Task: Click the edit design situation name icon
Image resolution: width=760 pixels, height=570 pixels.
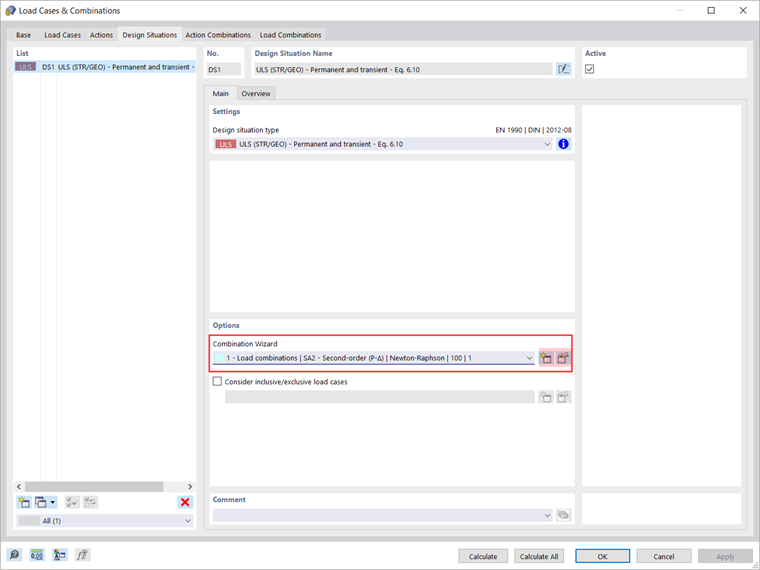Action: click(563, 69)
